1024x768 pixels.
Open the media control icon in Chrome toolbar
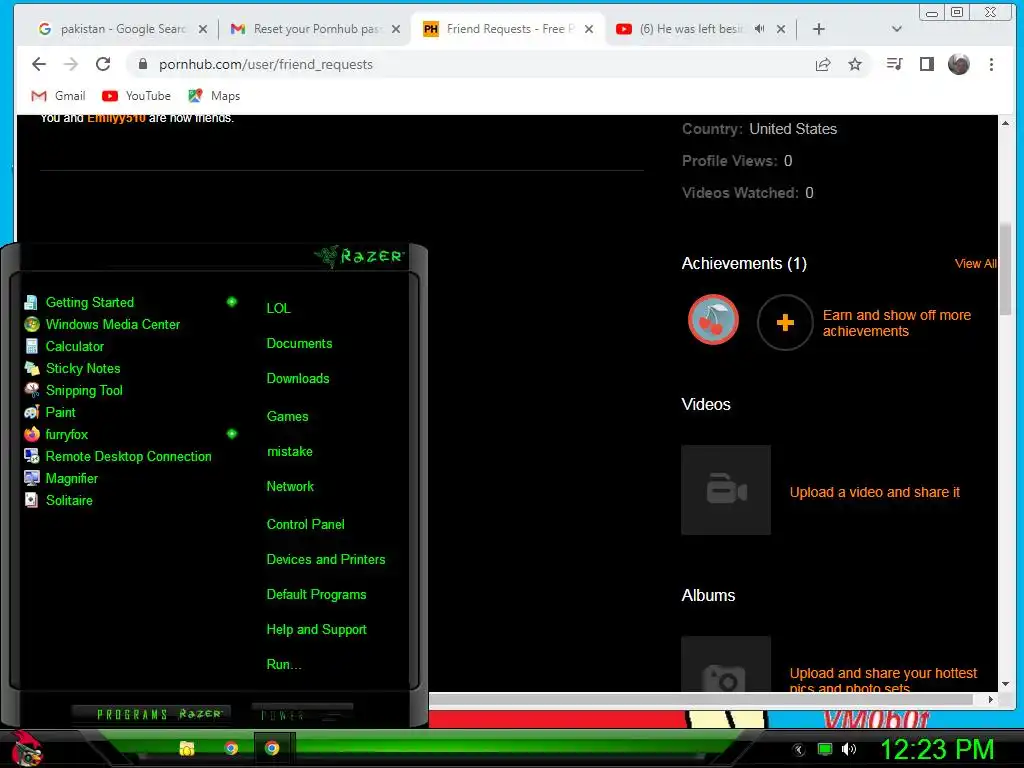[895, 64]
